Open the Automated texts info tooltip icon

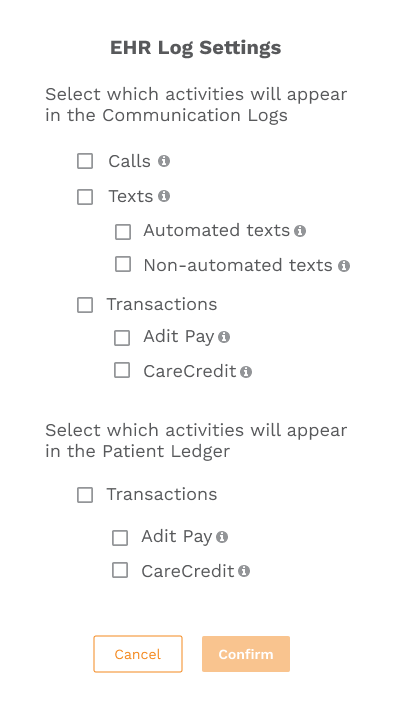(x=300, y=231)
